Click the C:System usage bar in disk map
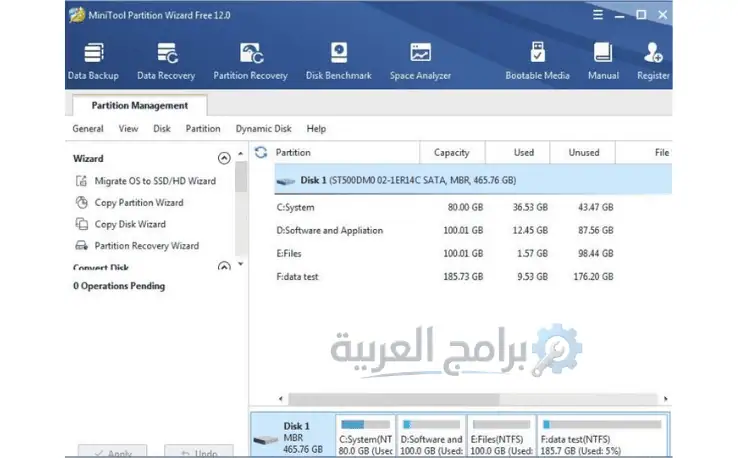 click(x=366, y=424)
